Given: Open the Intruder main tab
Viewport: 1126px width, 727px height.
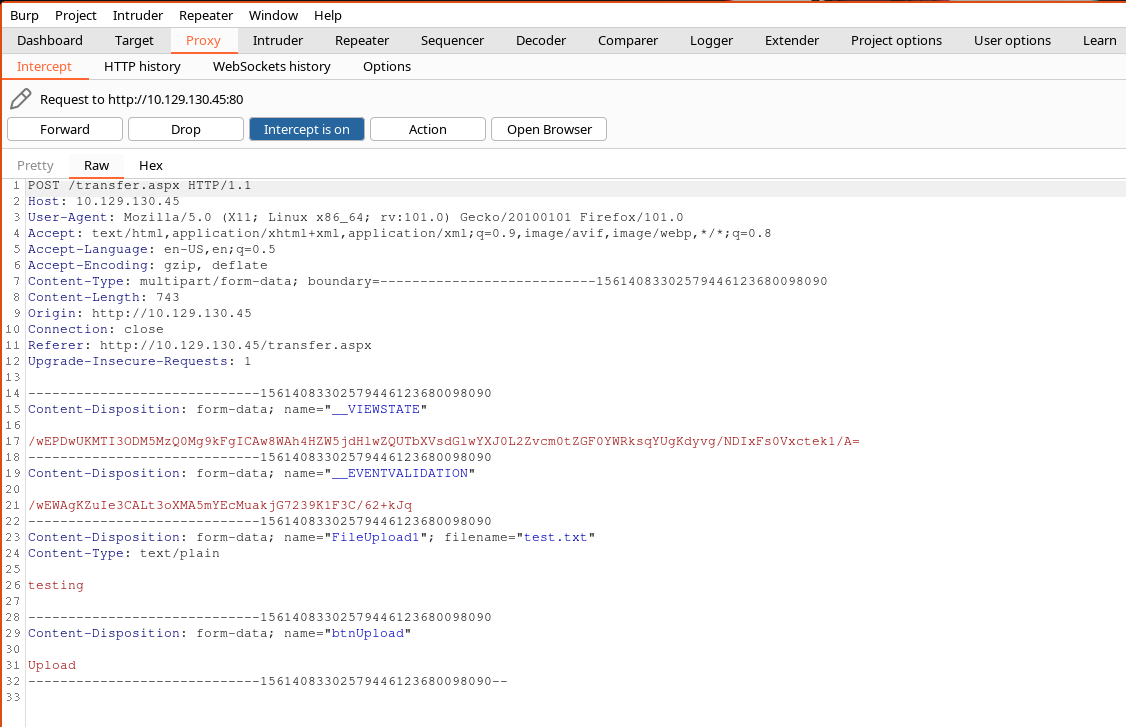Looking at the screenshot, I should click(278, 40).
